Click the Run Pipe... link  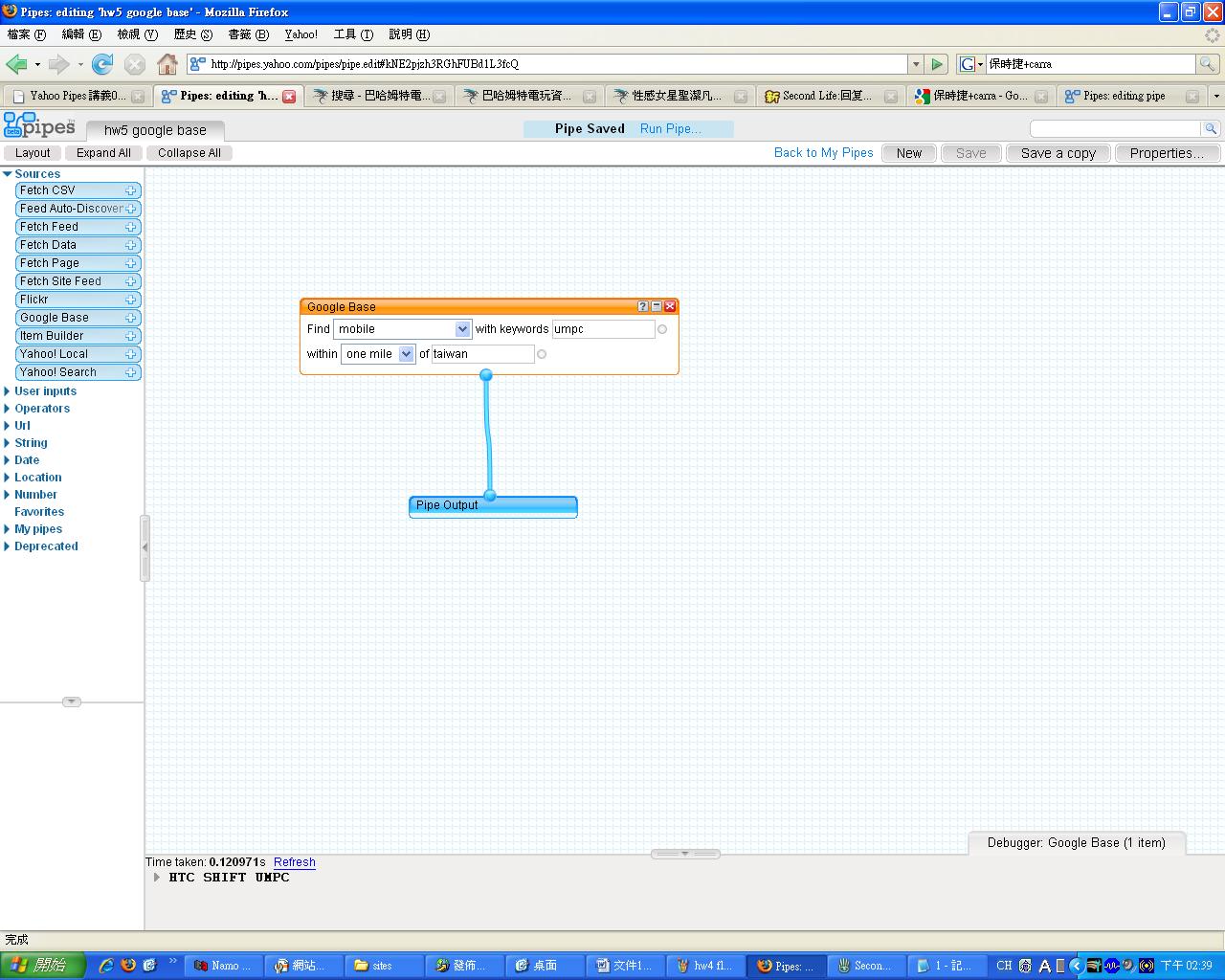tap(670, 128)
